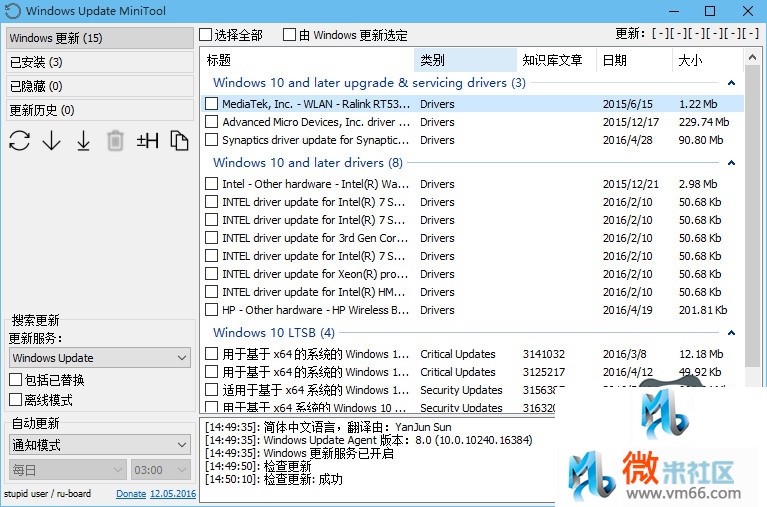Click the install updates arrow icon
This screenshot has width=767, height=507.
click(84, 141)
